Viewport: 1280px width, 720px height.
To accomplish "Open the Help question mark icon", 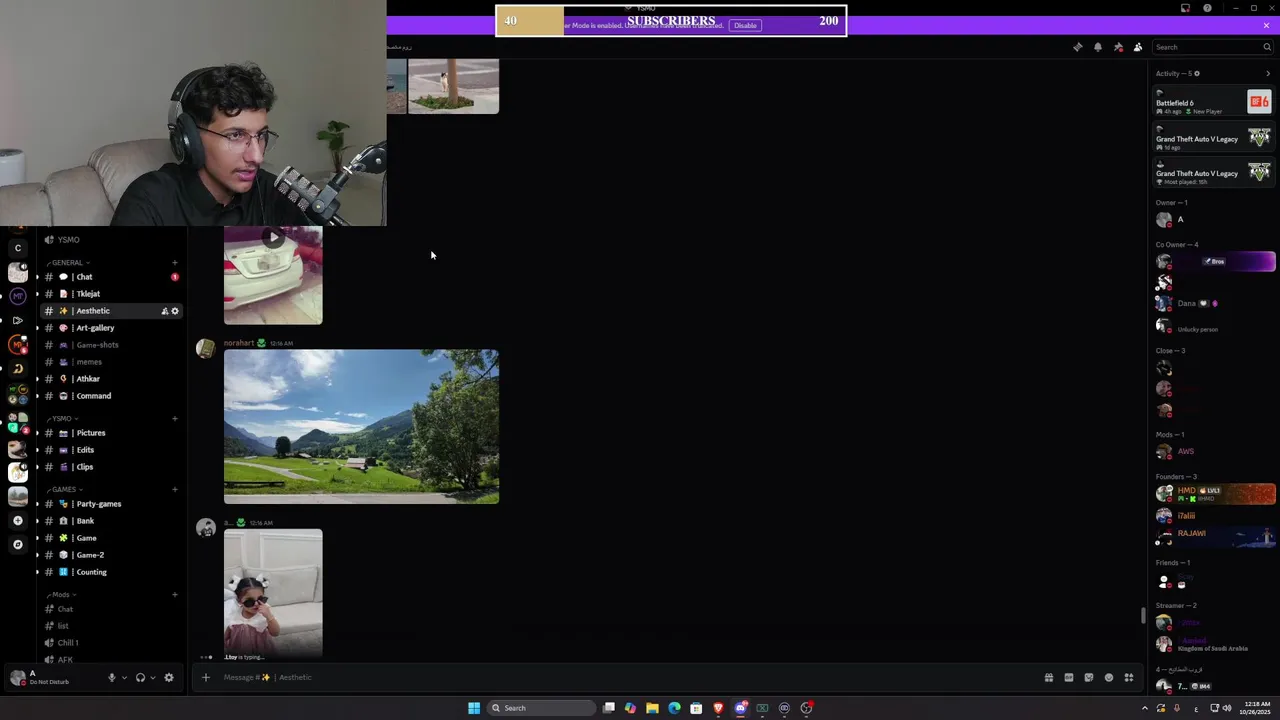I will tap(1207, 8).
